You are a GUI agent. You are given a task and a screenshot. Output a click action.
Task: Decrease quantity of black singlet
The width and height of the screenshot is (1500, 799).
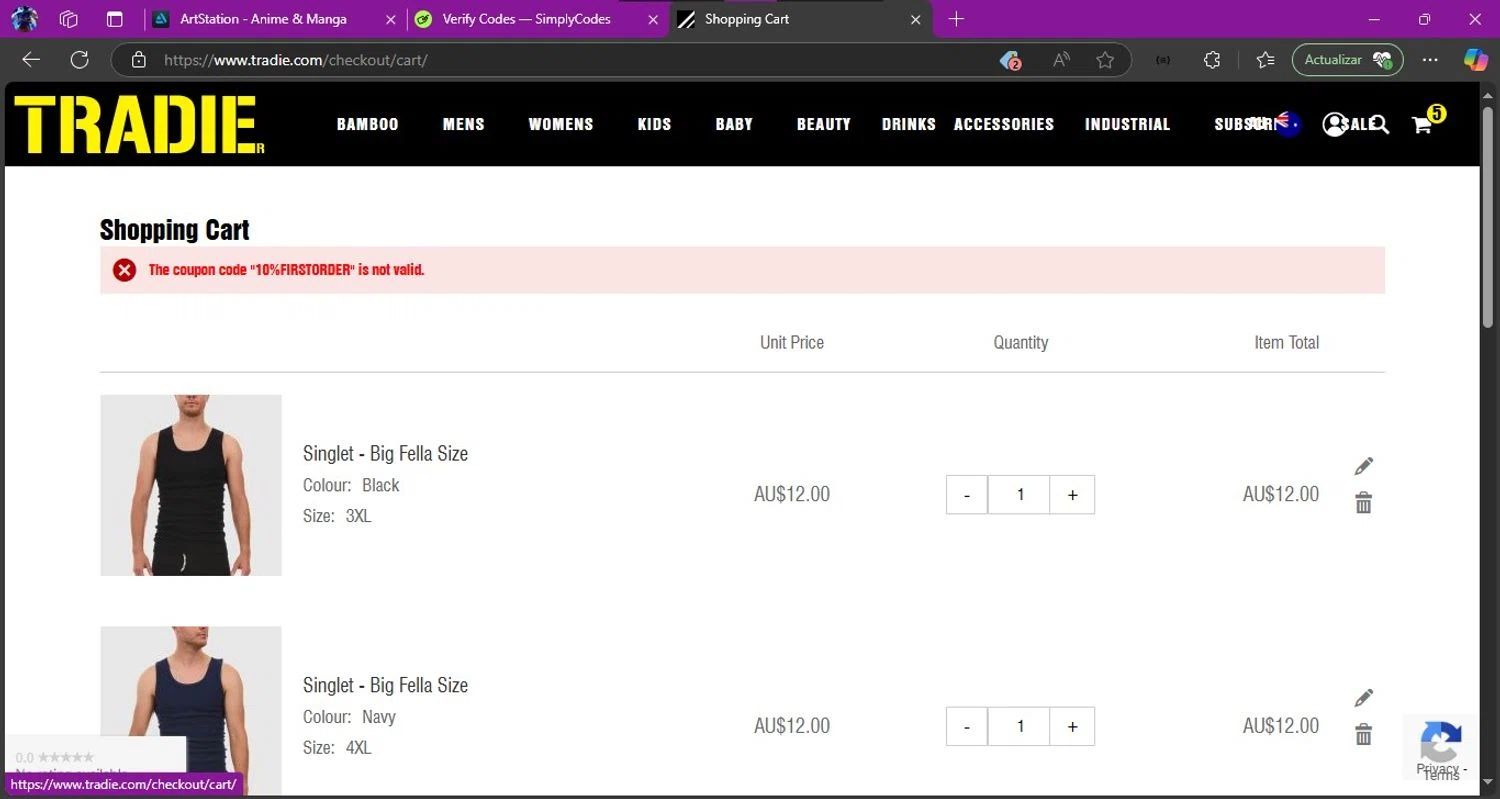click(x=967, y=495)
